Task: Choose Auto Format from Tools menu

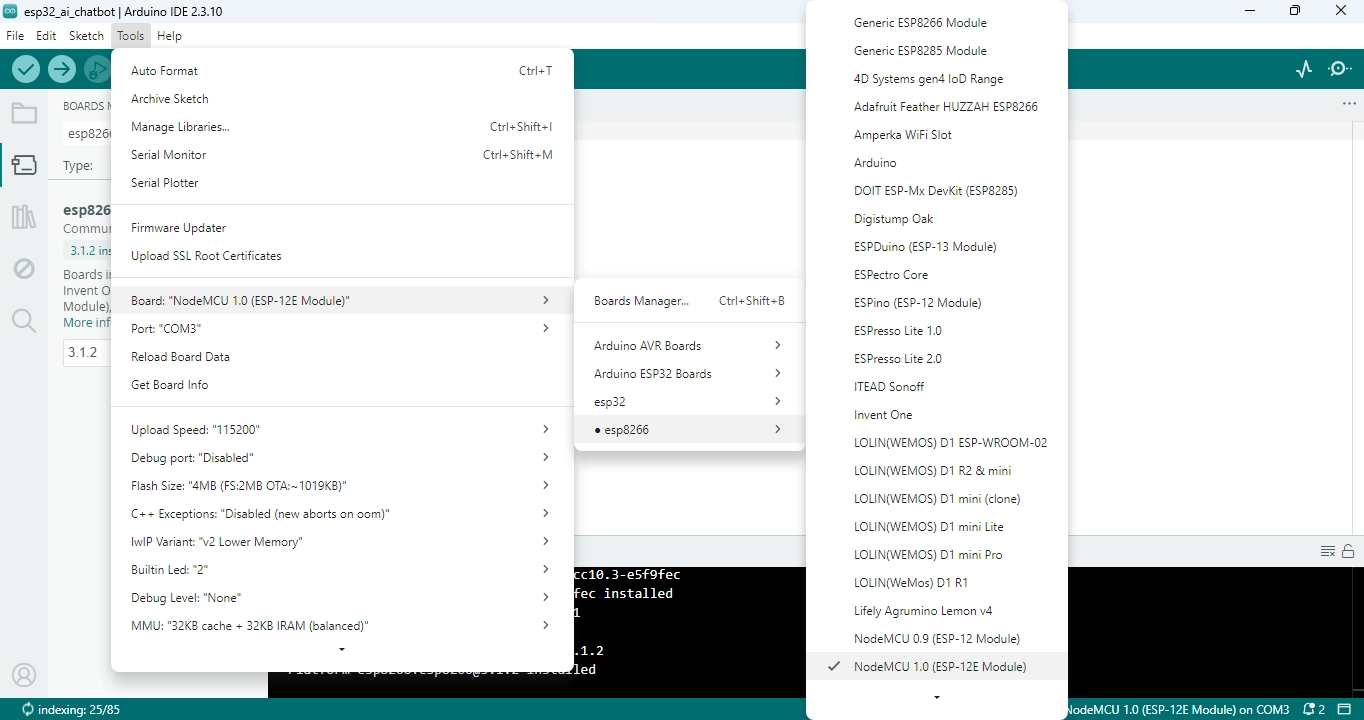Action: pos(342,71)
